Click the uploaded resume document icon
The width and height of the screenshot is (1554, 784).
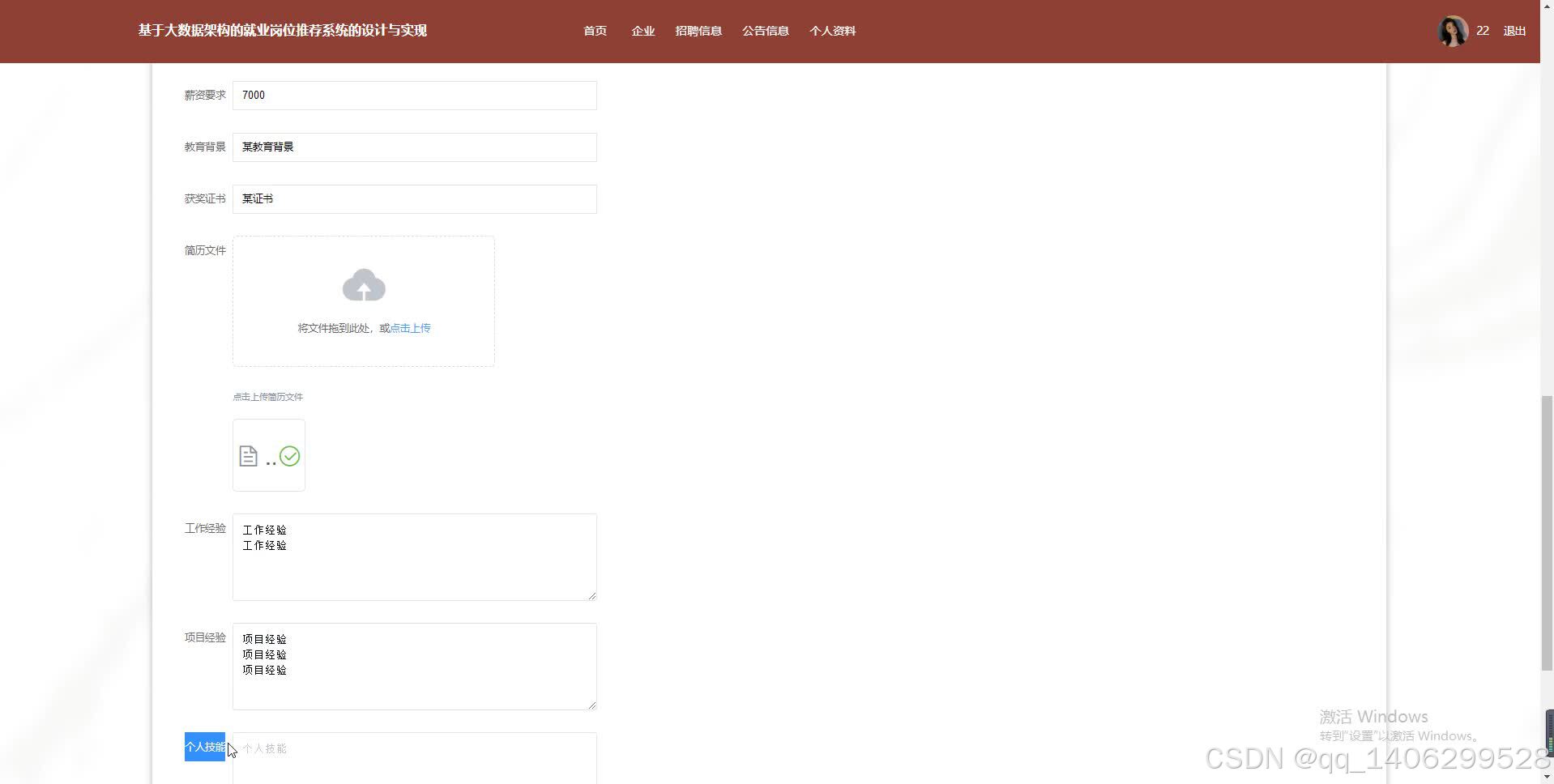tap(249, 456)
